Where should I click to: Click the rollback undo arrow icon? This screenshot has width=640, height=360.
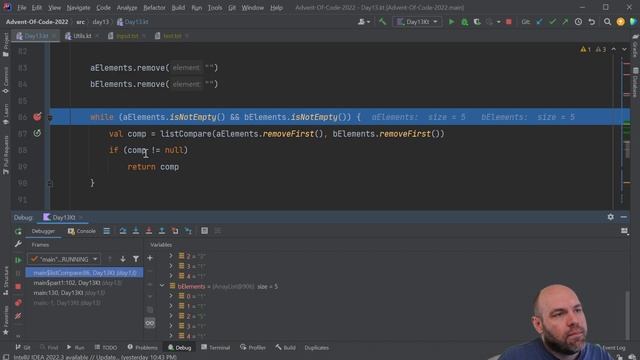[591, 22]
